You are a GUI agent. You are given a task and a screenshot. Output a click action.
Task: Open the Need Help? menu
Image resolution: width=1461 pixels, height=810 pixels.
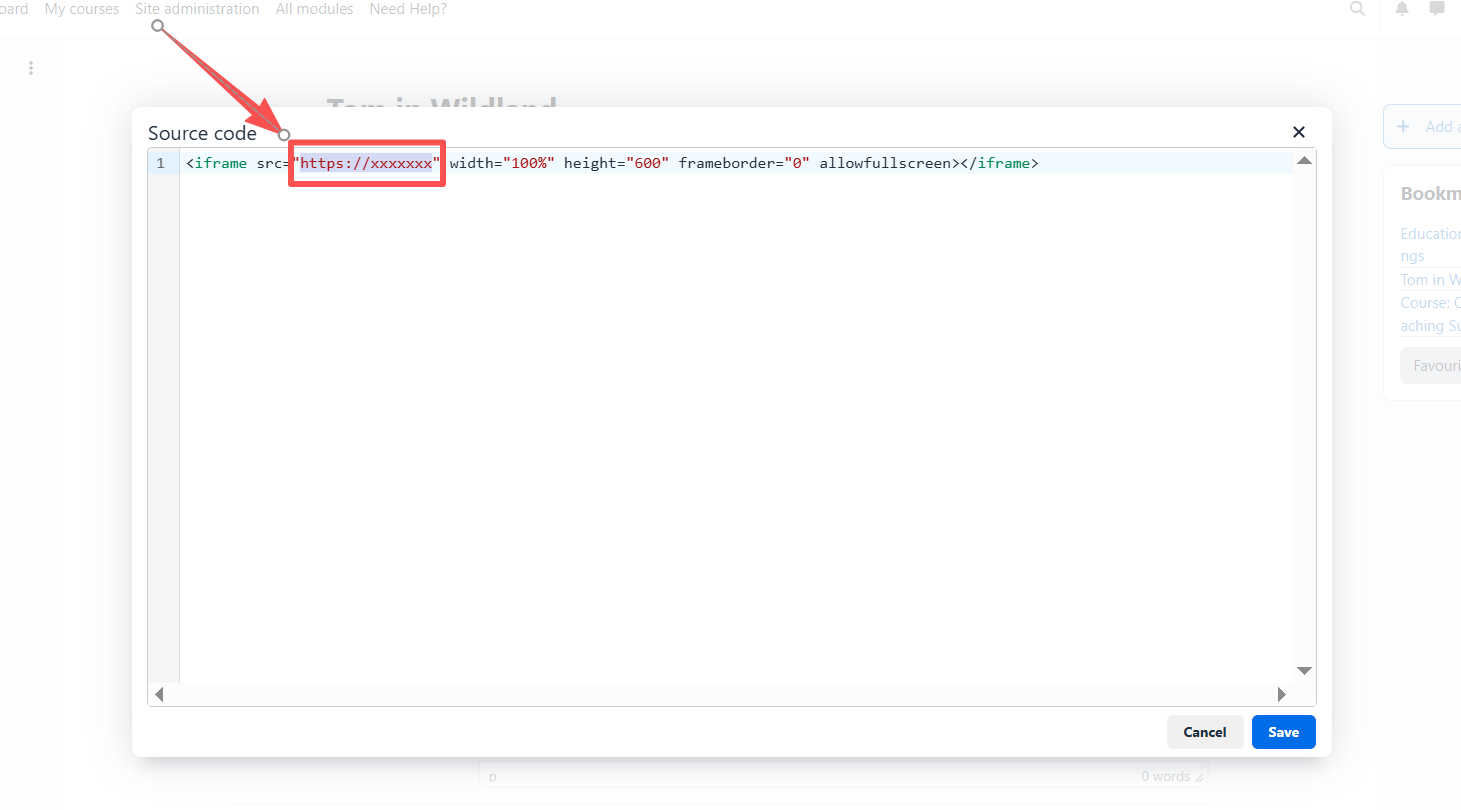(x=408, y=9)
